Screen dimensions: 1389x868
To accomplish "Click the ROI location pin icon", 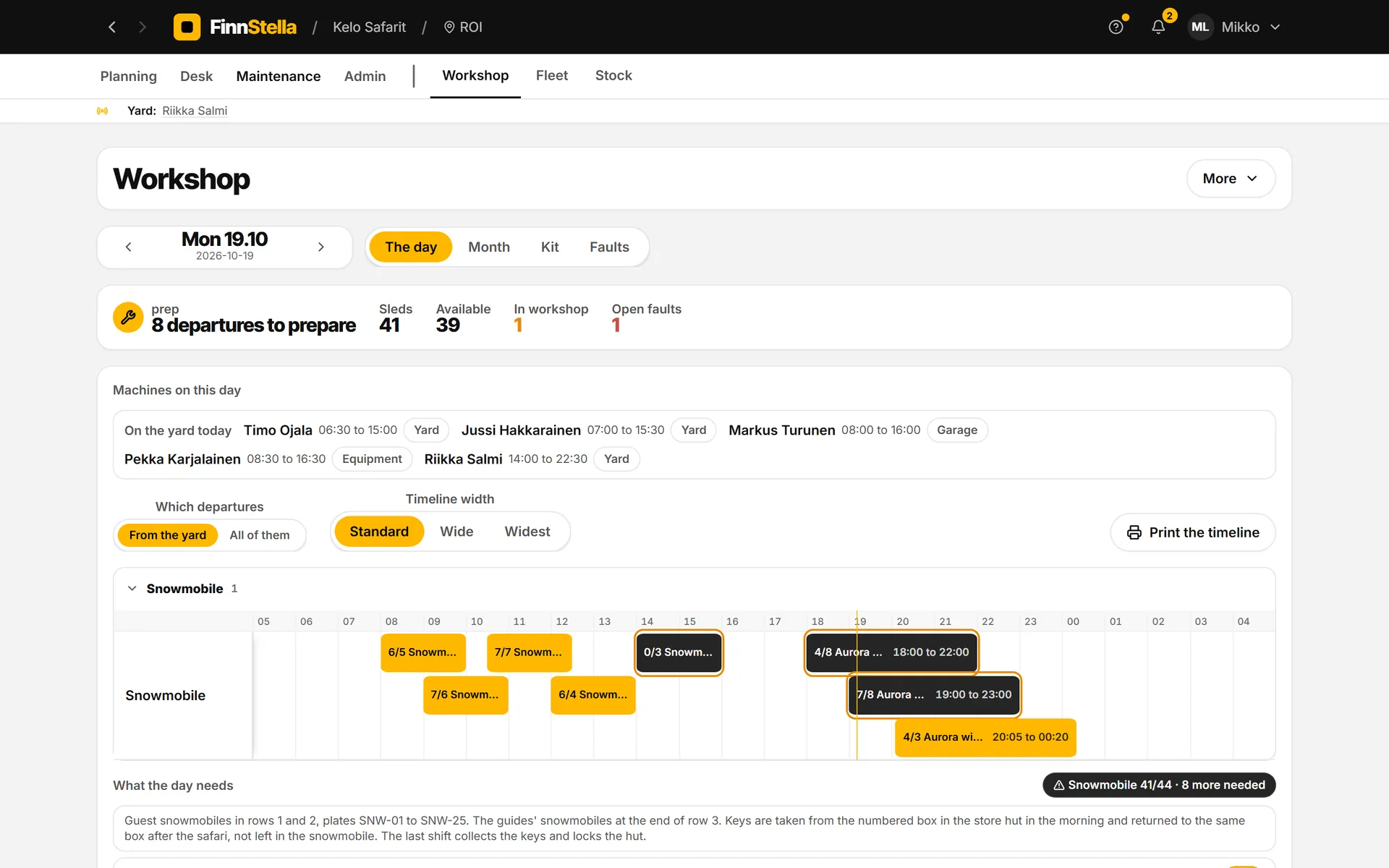I will tap(449, 27).
